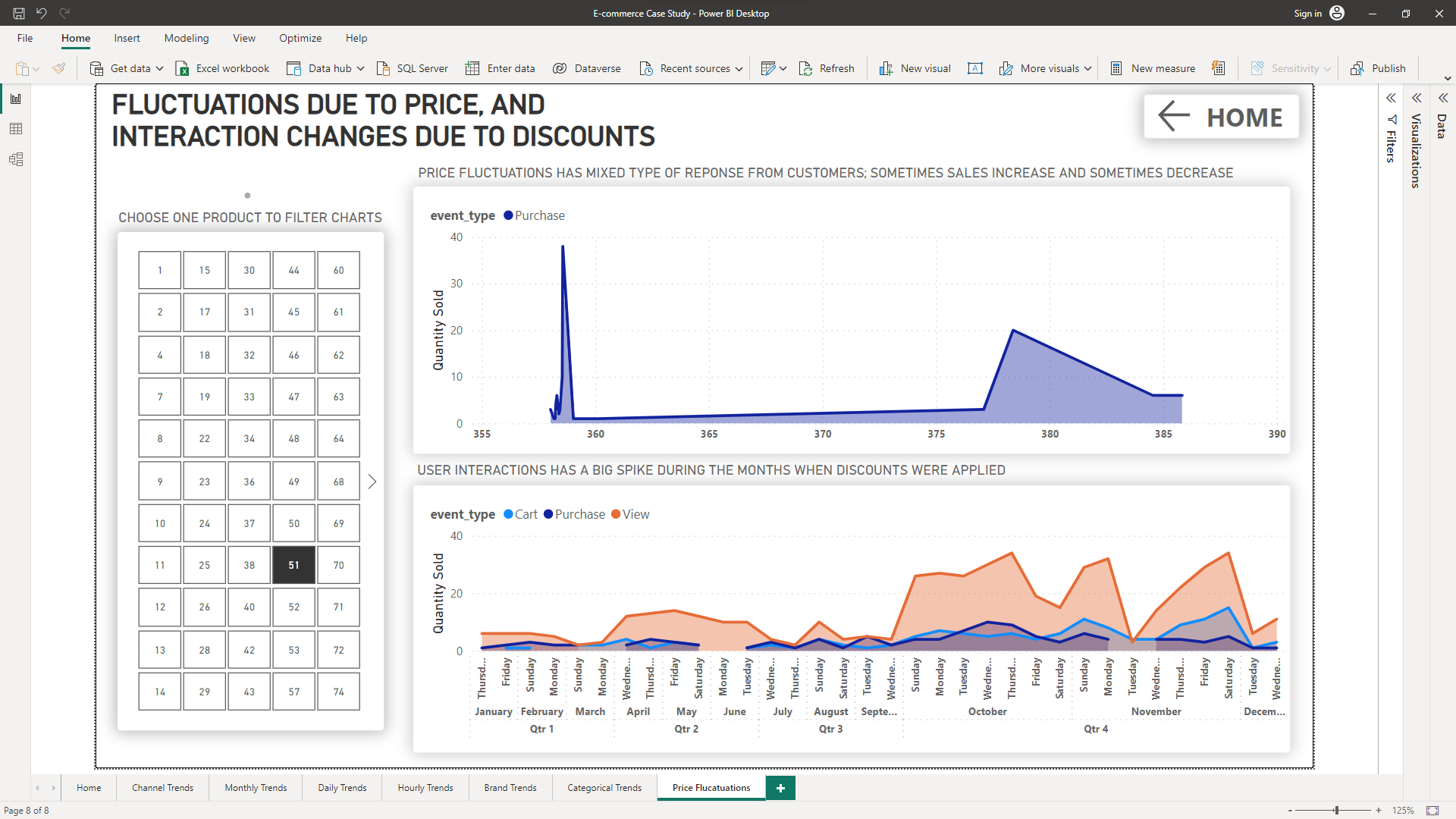Expand the Get data dropdown

click(160, 68)
